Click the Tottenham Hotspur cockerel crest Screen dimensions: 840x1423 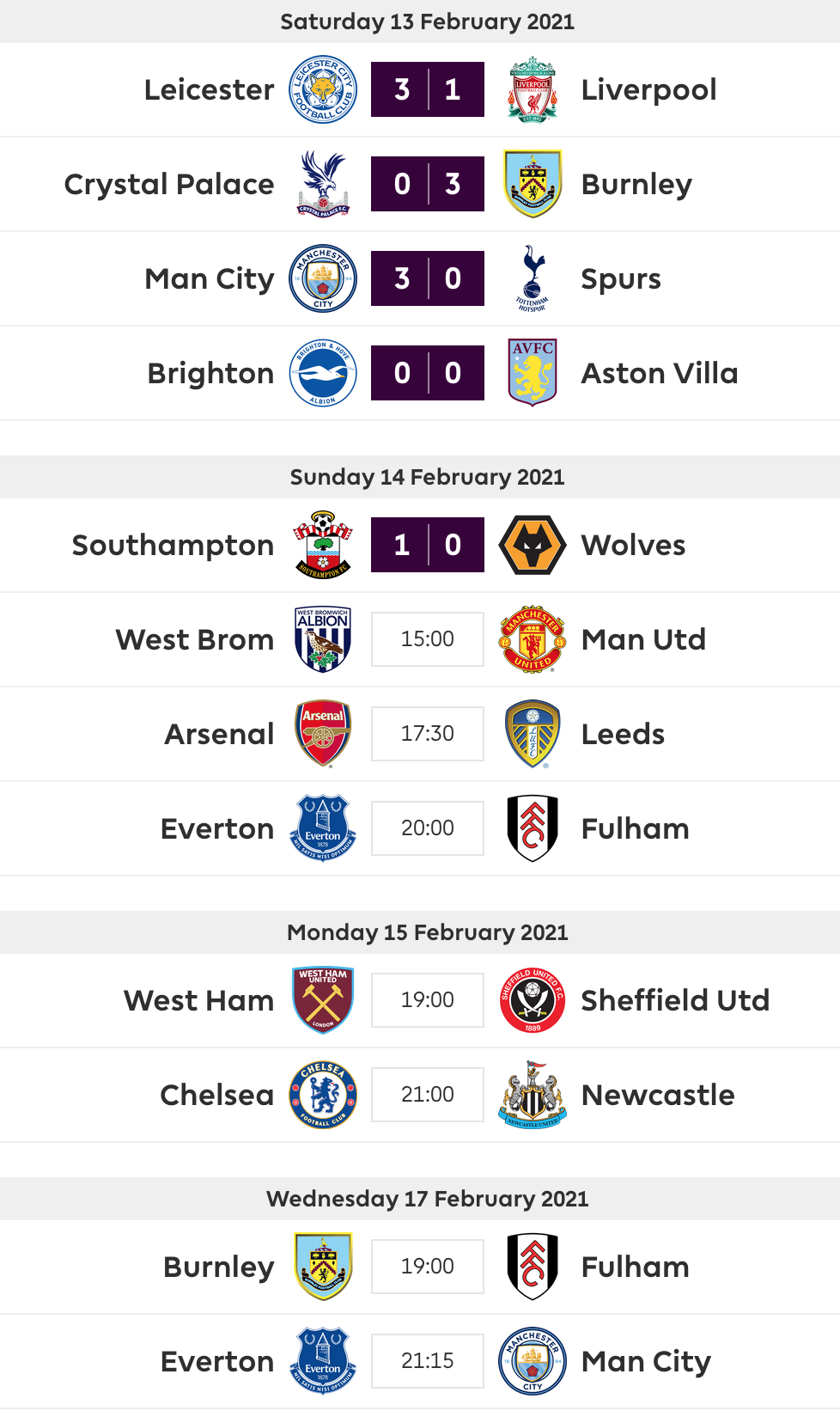[533, 278]
